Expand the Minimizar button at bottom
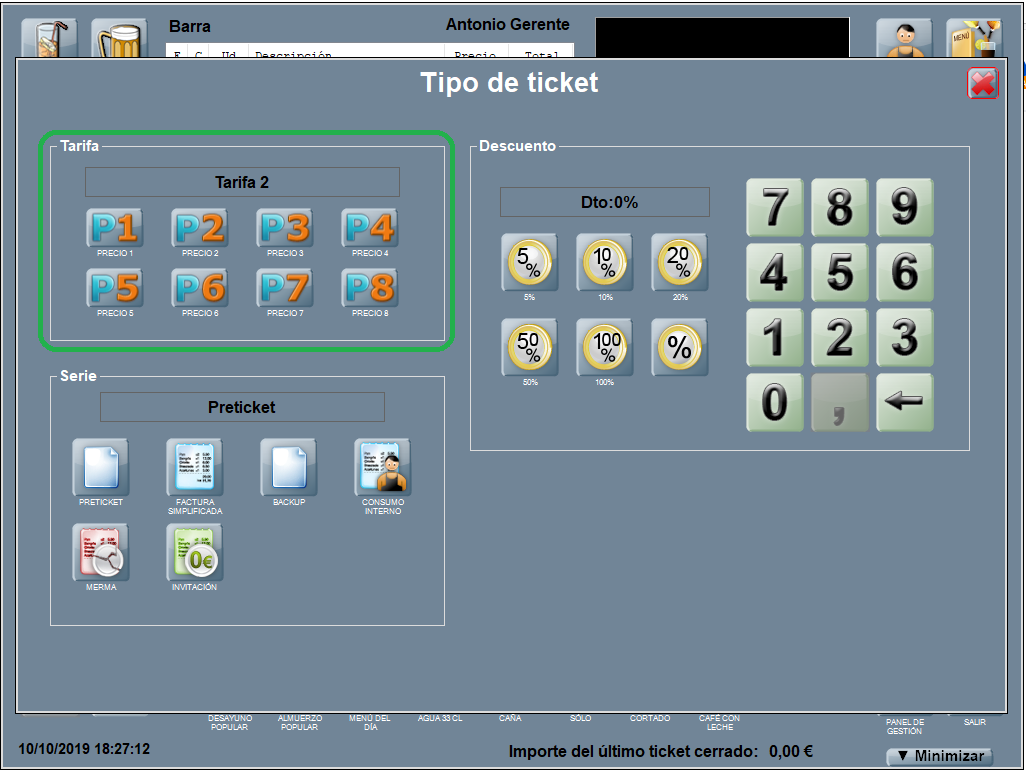 939,757
